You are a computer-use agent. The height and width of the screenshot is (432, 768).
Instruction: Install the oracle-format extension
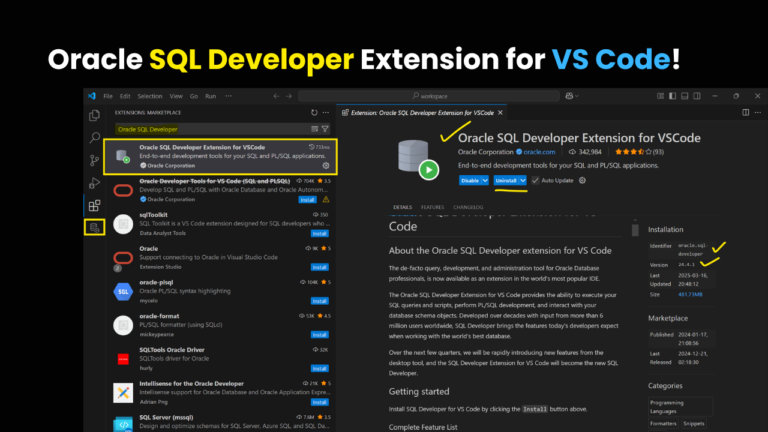point(319,335)
